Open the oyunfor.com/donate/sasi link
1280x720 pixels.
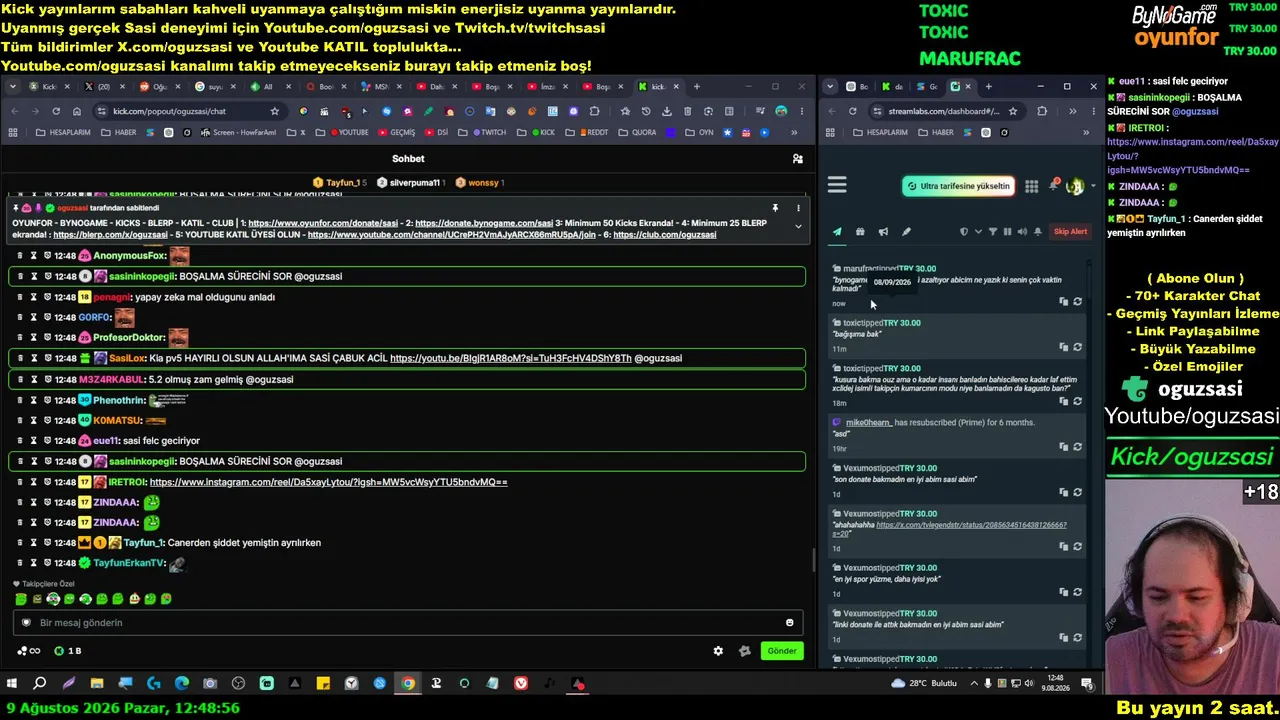324,223
